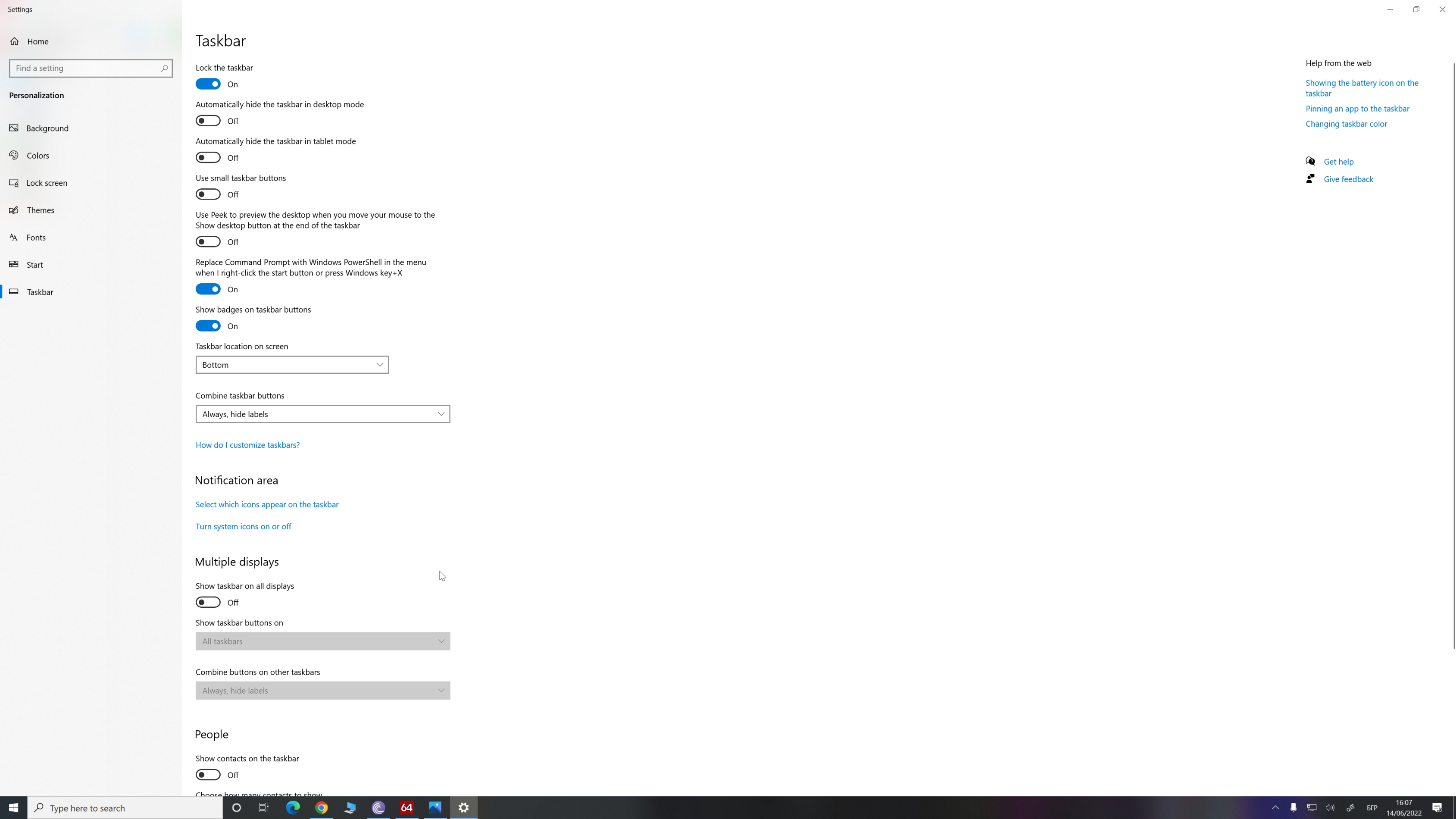
Task: Open Action Center notifications icon
Action: [1437, 808]
